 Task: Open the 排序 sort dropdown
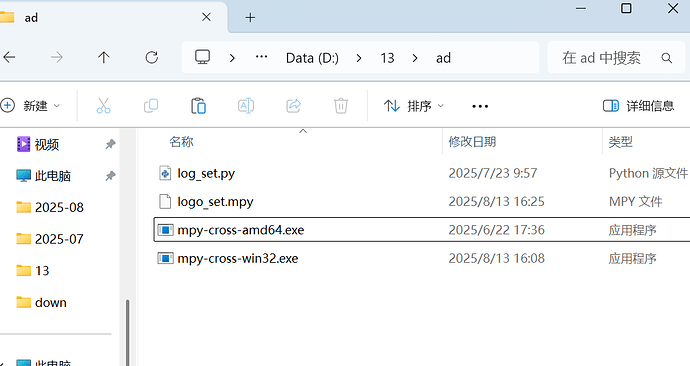click(x=414, y=106)
